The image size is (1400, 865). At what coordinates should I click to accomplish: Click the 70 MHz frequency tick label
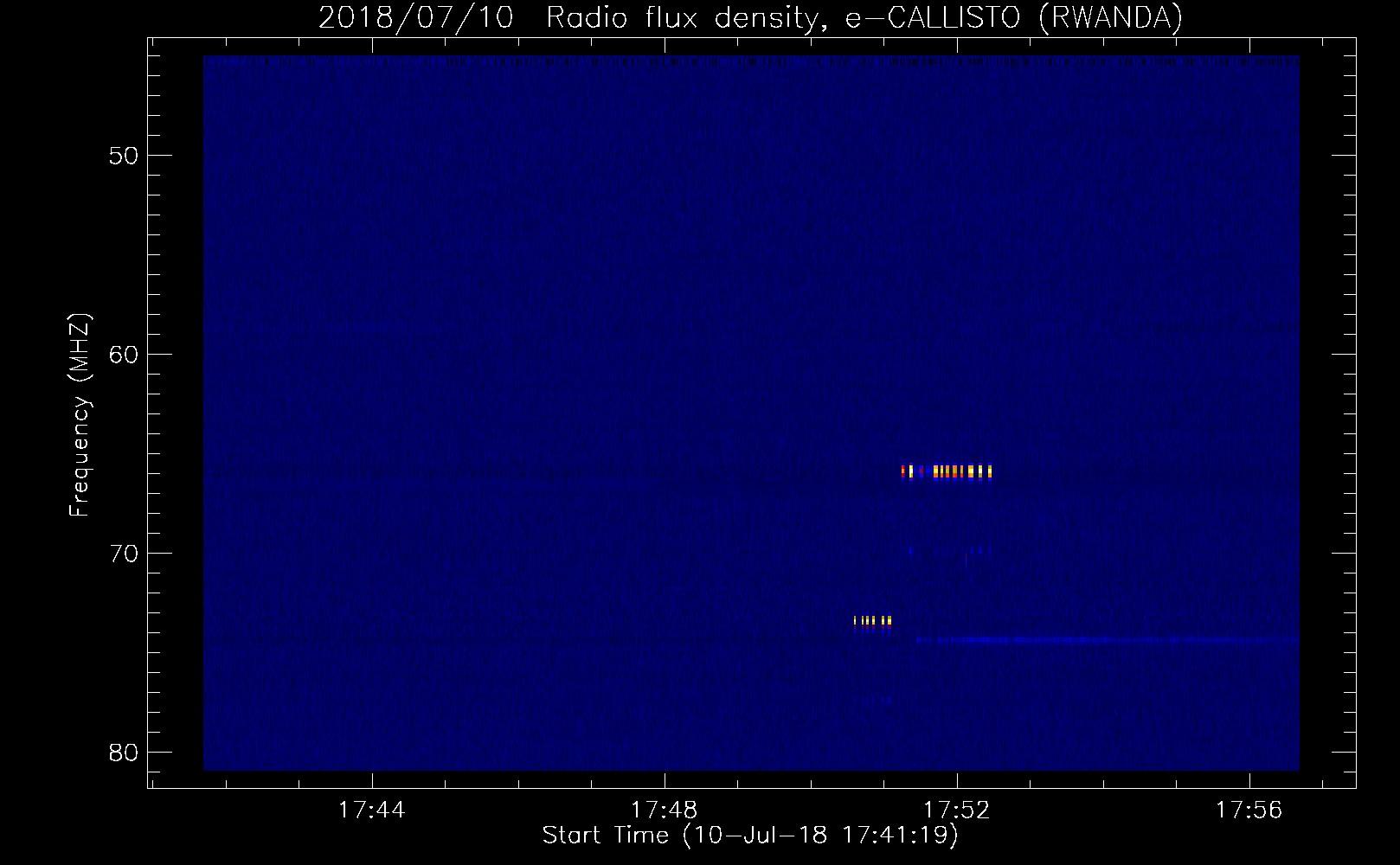pyautogui.click(x=125, y=554)
